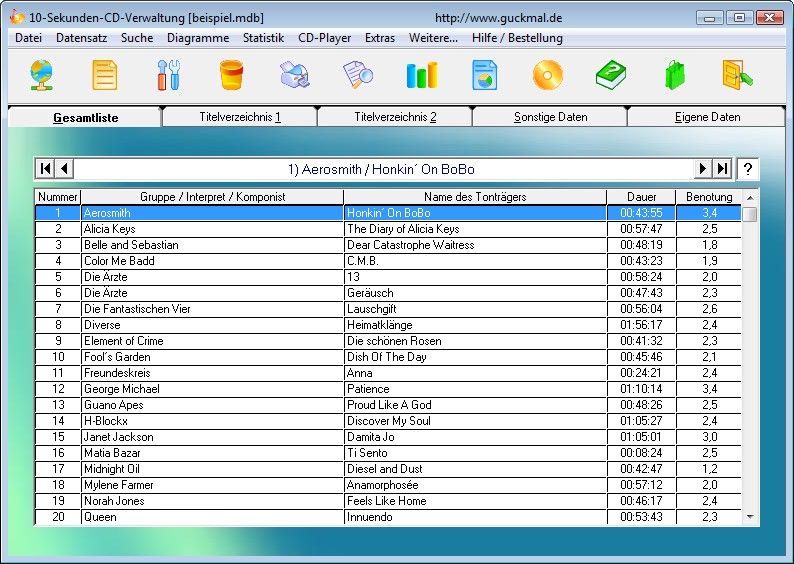Click the magnifying glass search document icon
Screen dimensions: 794x564
(357, 75)
